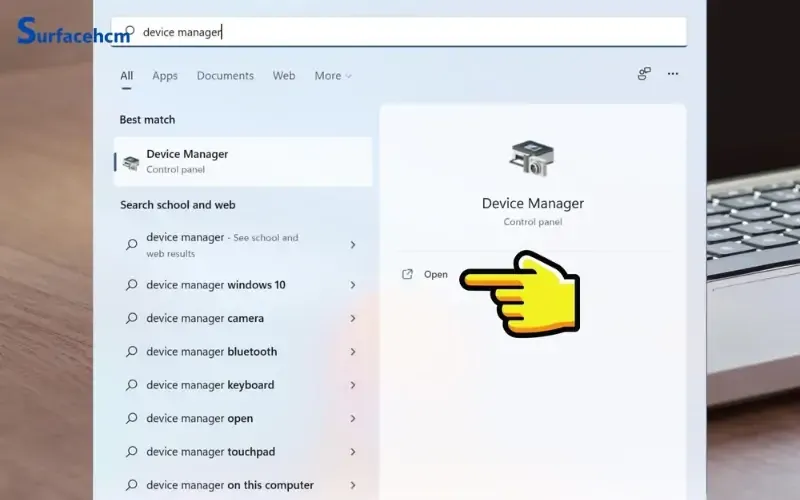Click the magnifier icon in search box

(130, 31)
